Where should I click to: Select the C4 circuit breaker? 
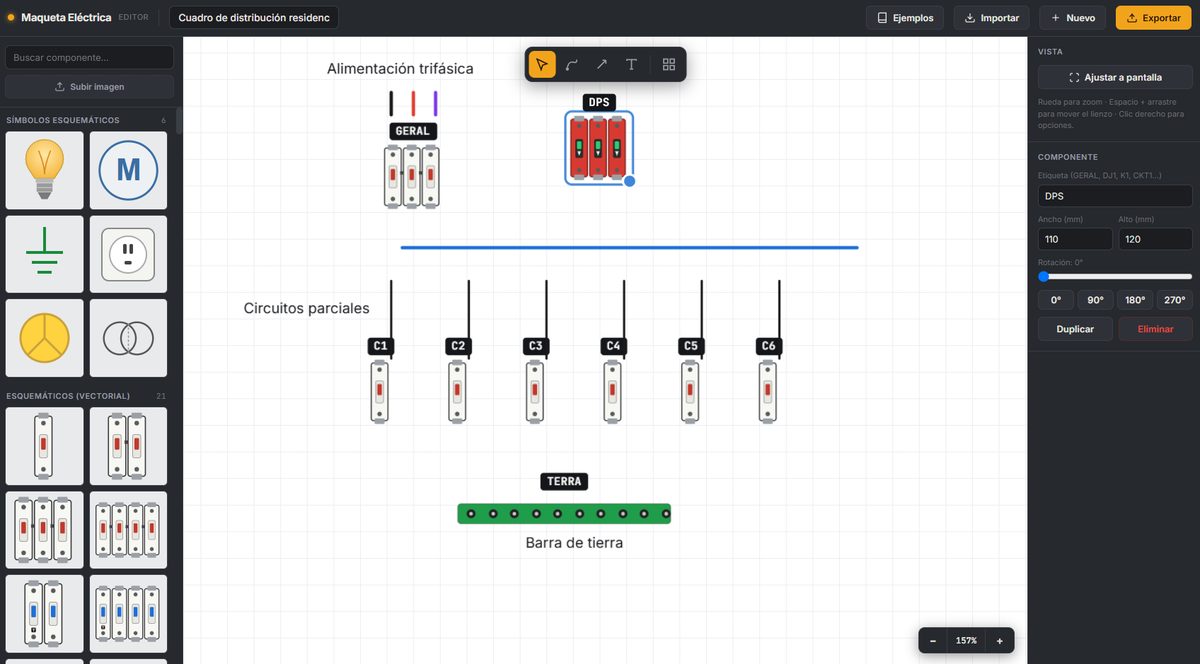click(x=613, y=391)
